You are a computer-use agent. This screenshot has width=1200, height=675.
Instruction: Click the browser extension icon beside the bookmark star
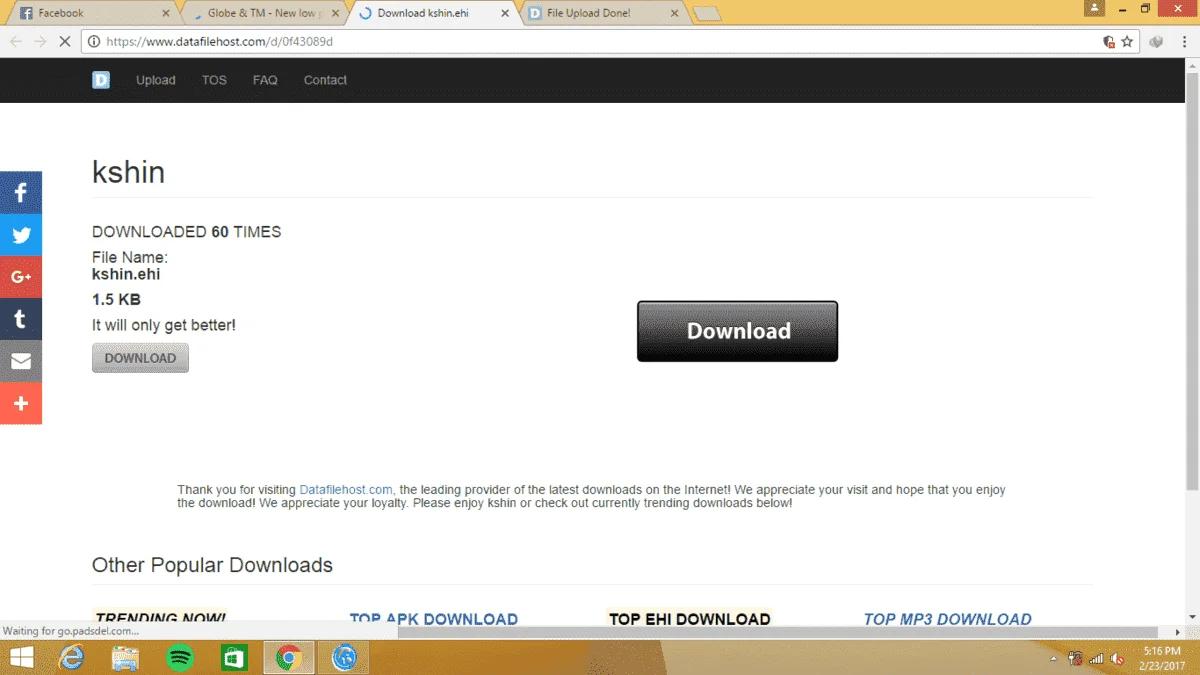click(x=1157, y=42)
